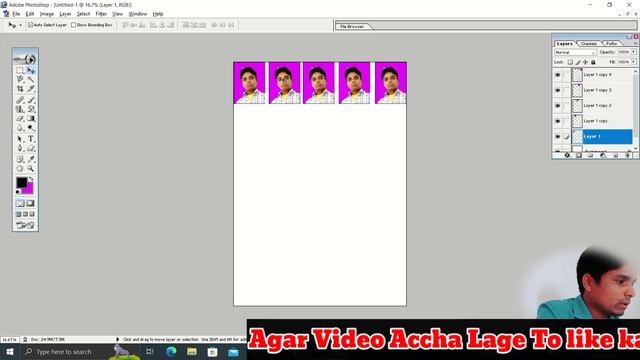This screenshot has height=360, width=640.
Task: Select the Zoom tool
Action: click(31, 168)
